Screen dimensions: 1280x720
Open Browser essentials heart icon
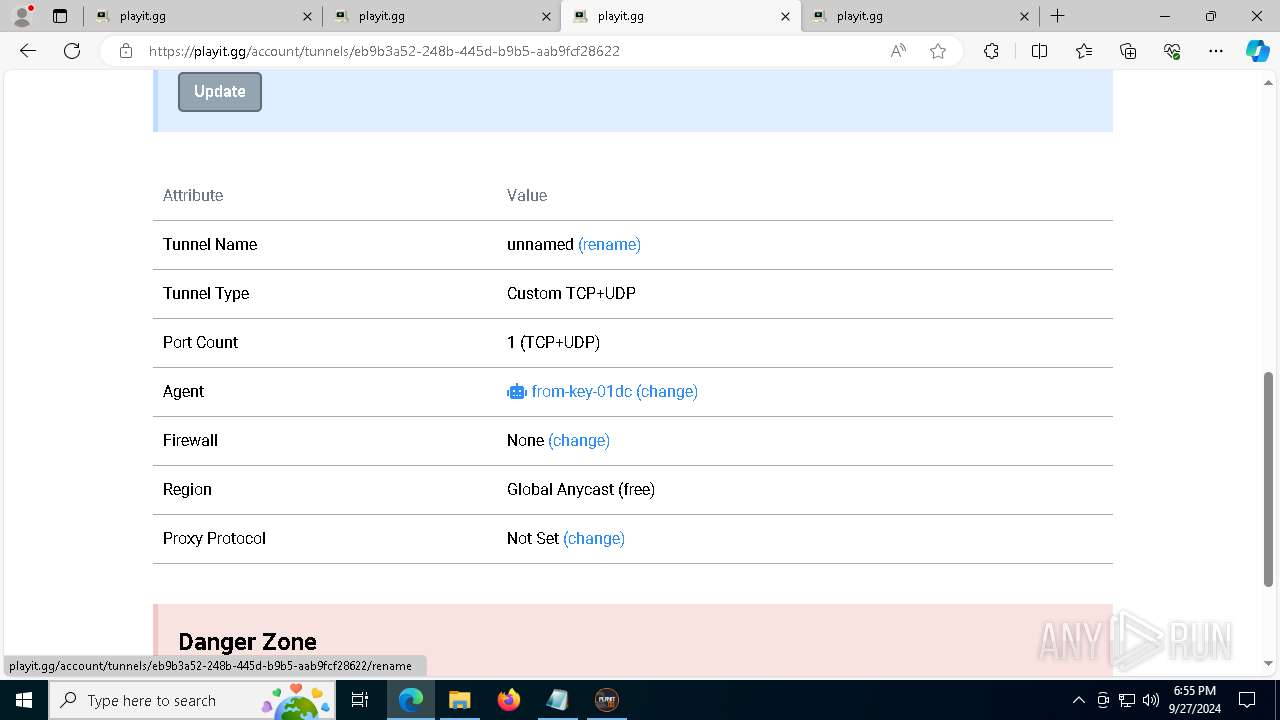click(x=1172, y=51)
